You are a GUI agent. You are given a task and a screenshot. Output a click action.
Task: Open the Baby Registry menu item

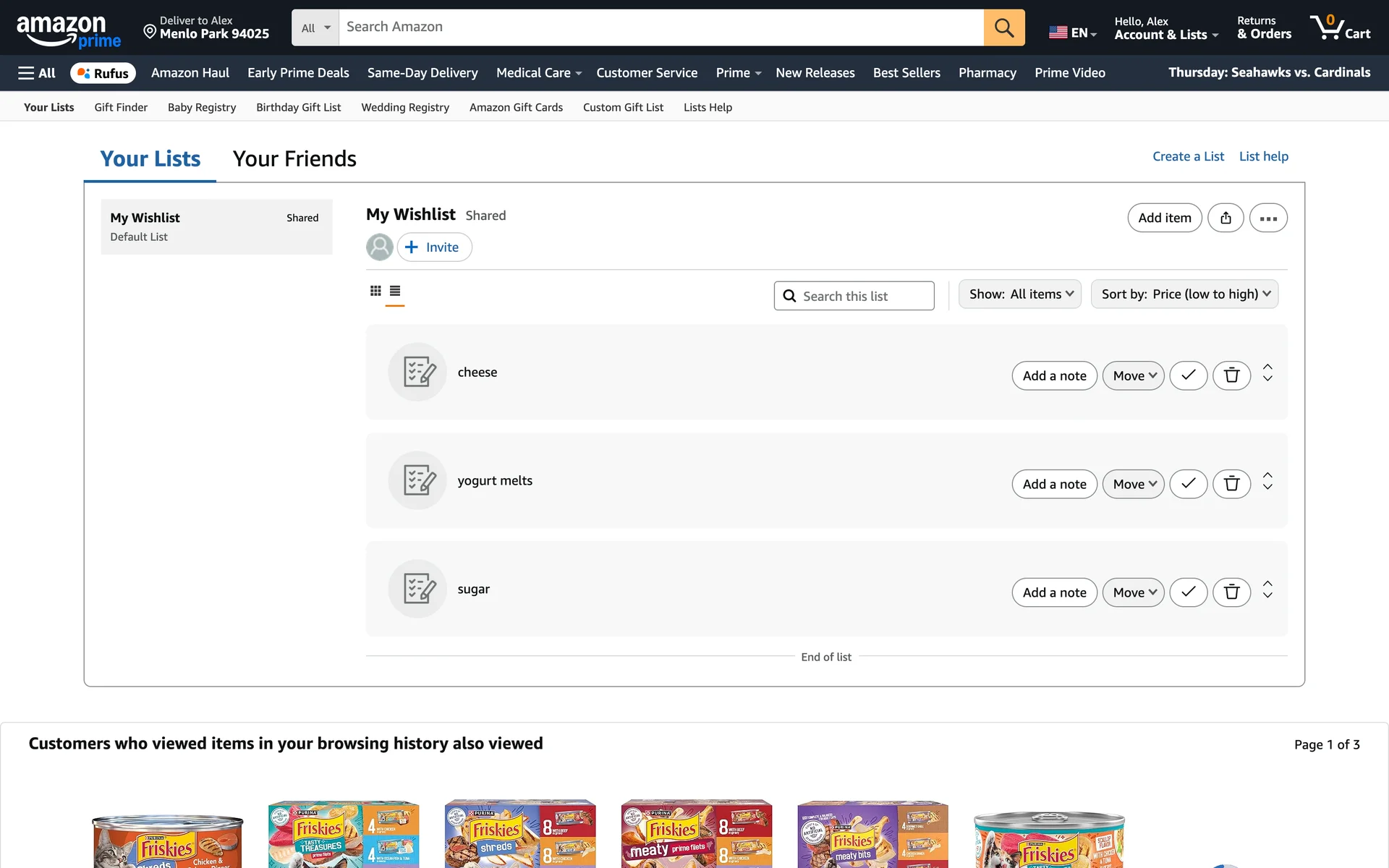pyautogui.click(x=201, y=107)
